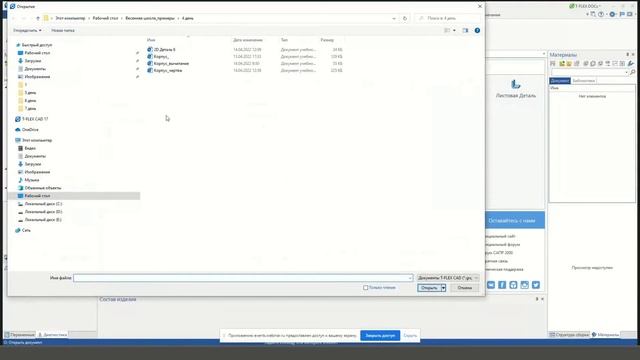Open the Instagram social icon
Image resolution: width=640 pixels, height=360 pixels.
[x=524, y=285]
